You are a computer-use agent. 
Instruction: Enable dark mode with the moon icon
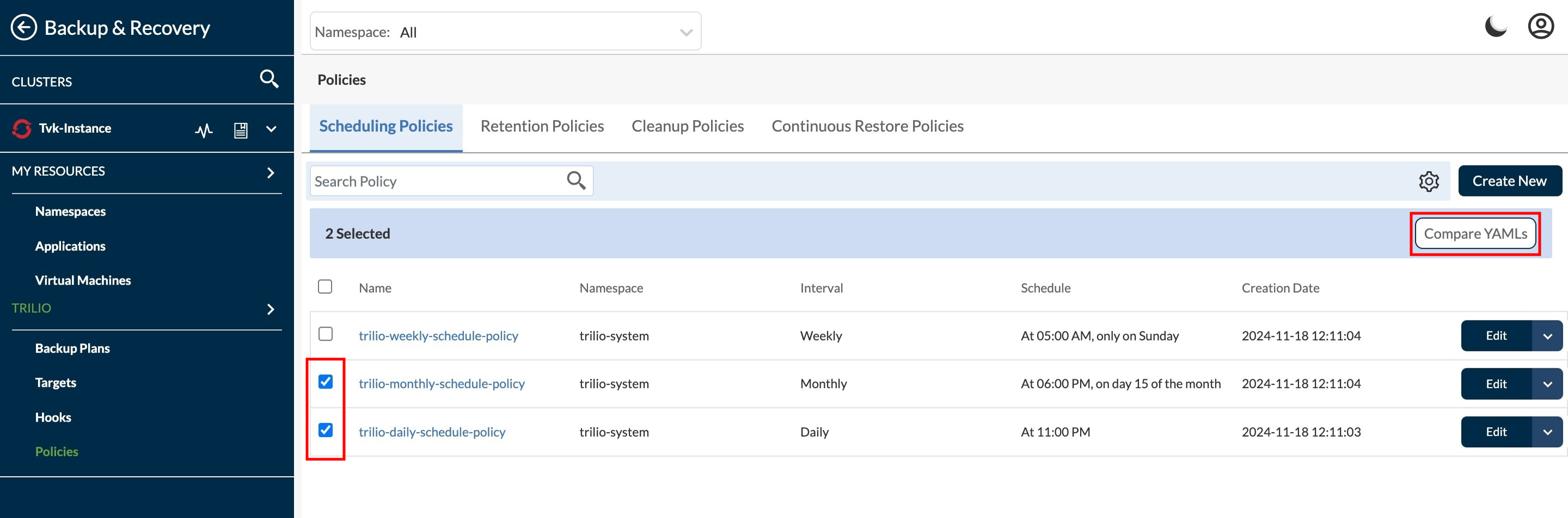(x=1496, y=26)
